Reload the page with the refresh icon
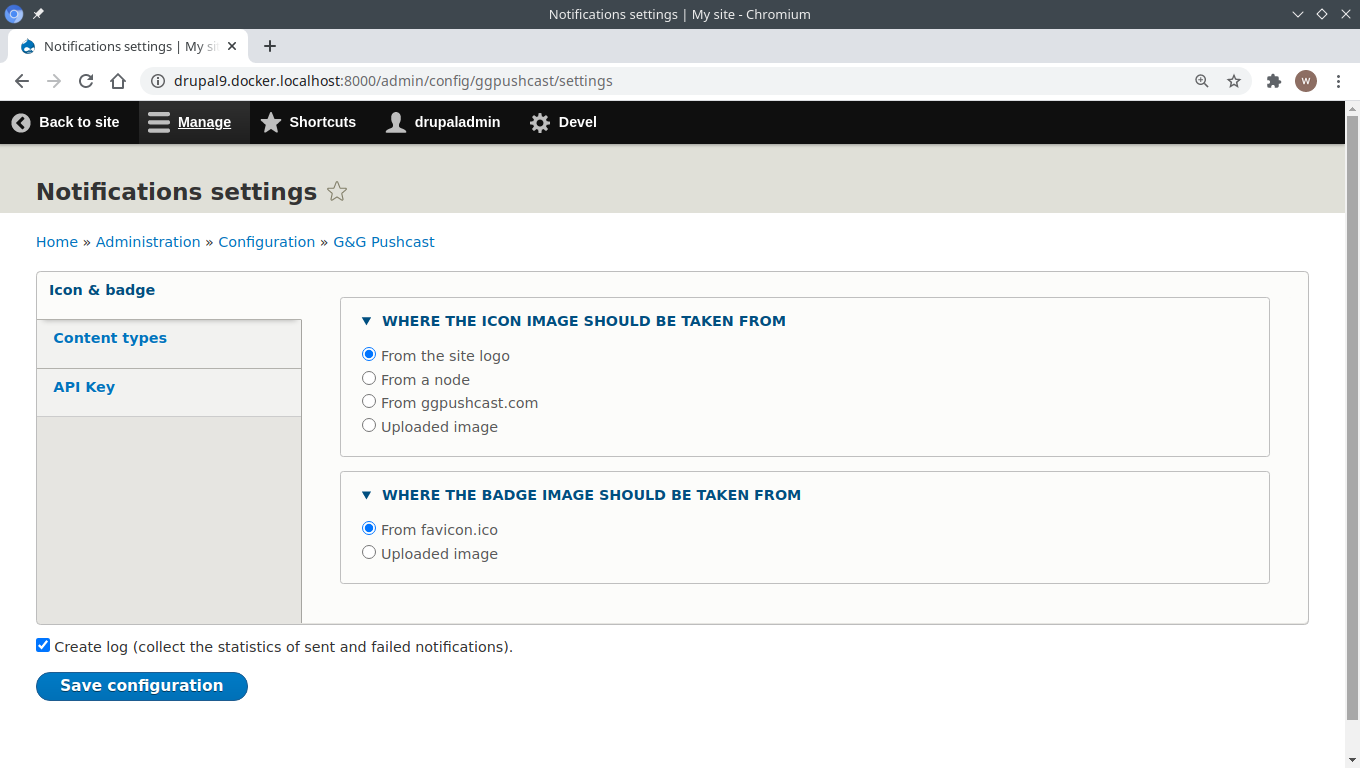Image resolution: width=1360 pixels, height=768 pixels. pos(85,81)
